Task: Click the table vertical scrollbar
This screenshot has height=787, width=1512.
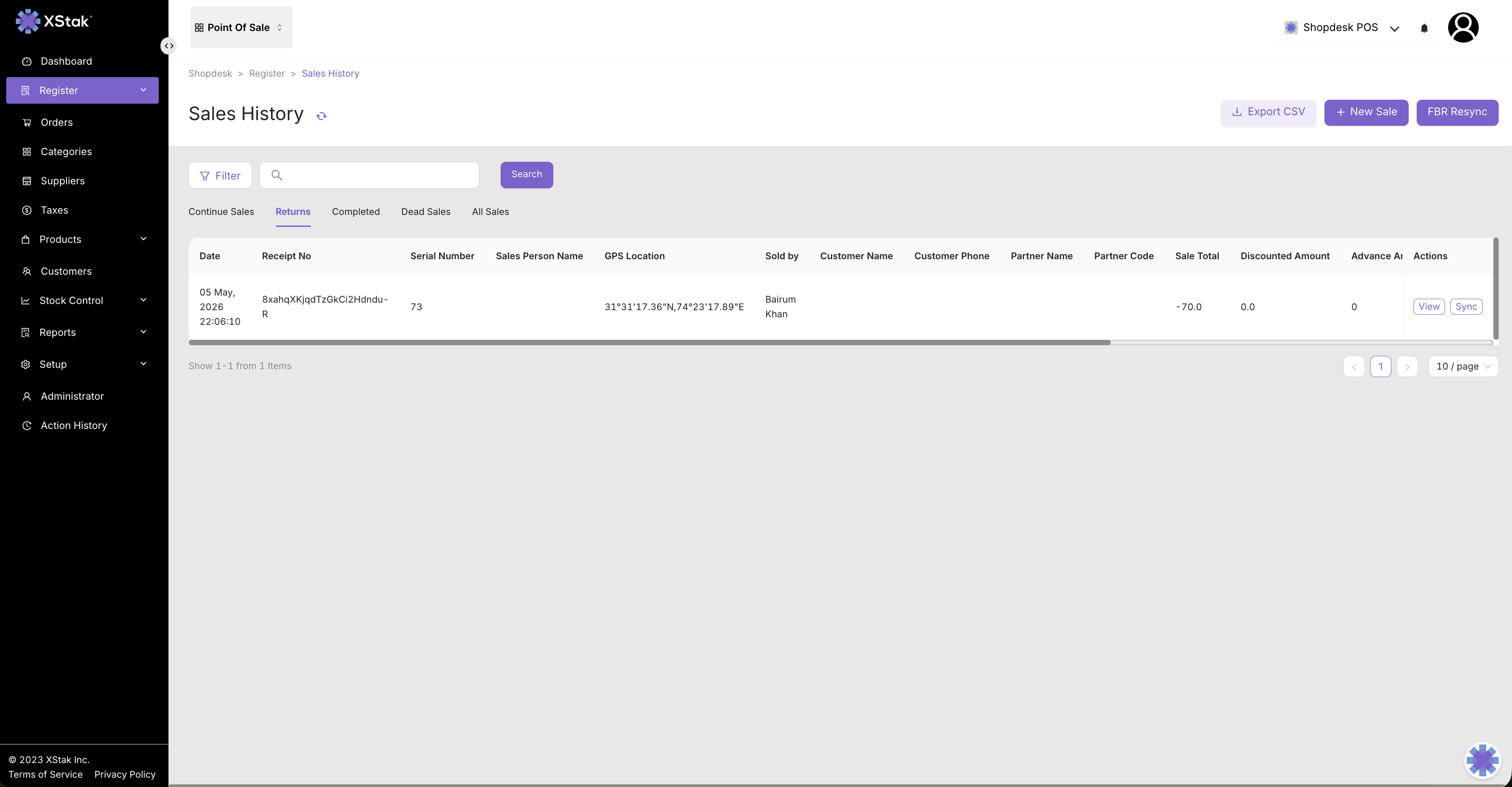Action: (1496, 288)
